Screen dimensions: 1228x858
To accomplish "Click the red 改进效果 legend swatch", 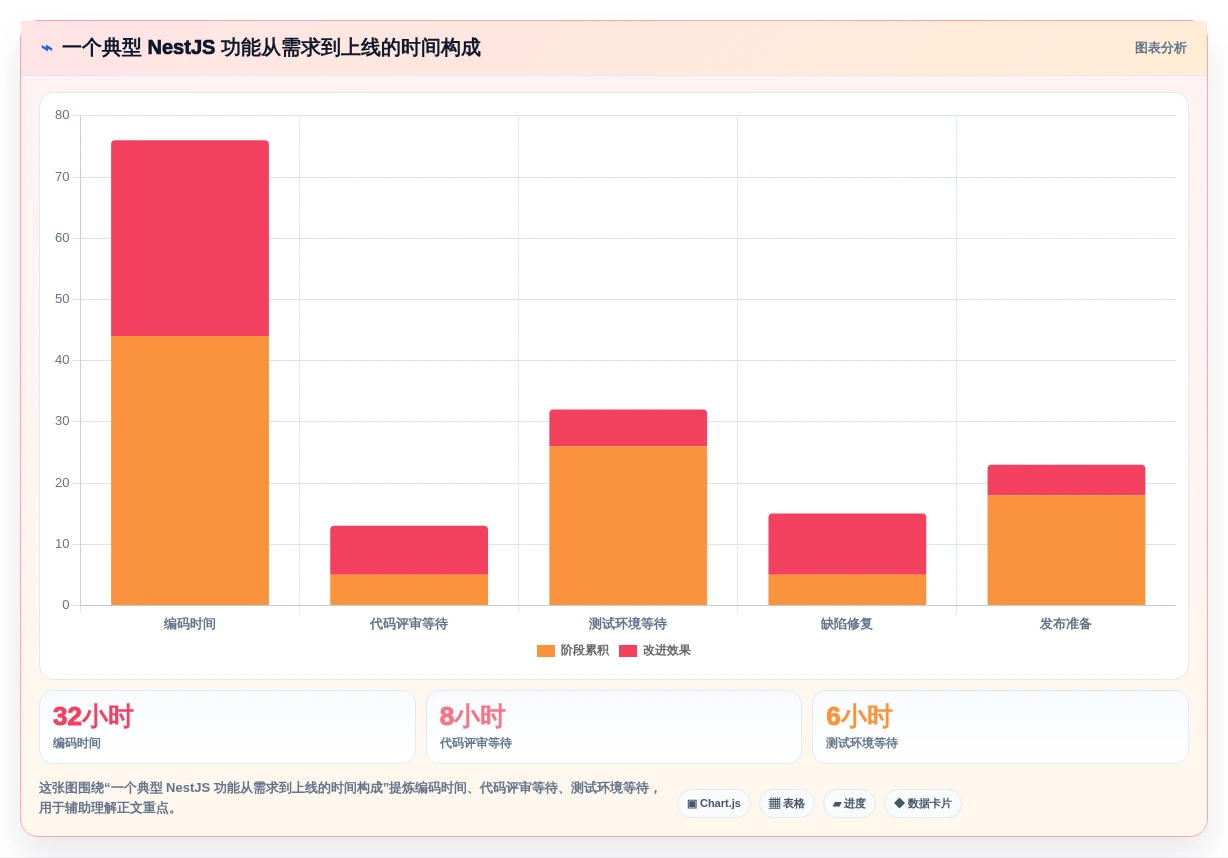I will (x=628, y=650).
